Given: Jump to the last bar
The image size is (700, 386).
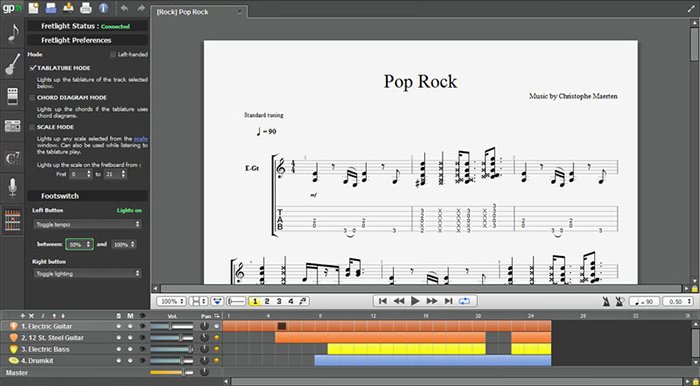Looking at the screenshot, I should click(449, 301).
